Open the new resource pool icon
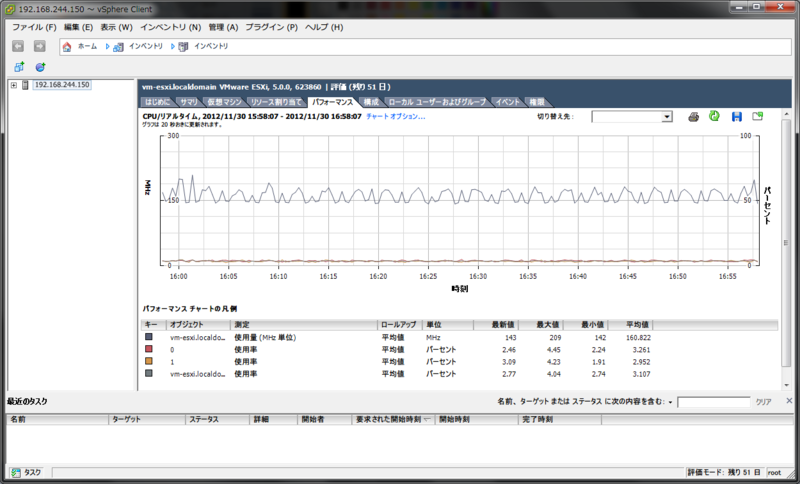Image resolution: width=800 pixels, height=484 pixels. pyautogui.click(x=40, y=67)
